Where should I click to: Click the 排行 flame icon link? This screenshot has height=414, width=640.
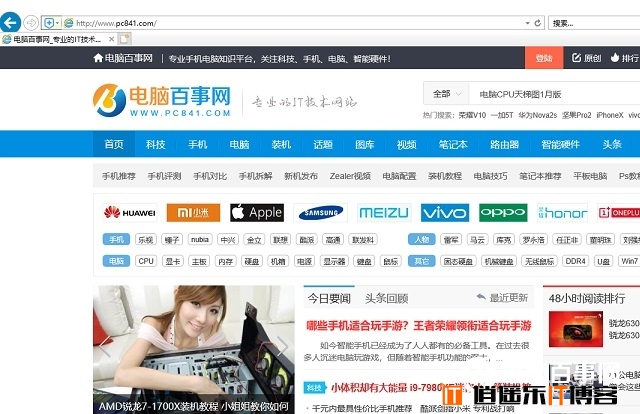tap(625, 58)
